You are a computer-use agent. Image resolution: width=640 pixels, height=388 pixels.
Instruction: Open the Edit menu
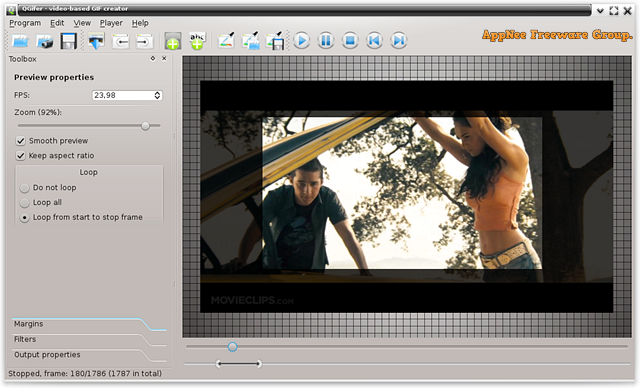[57, 23]
